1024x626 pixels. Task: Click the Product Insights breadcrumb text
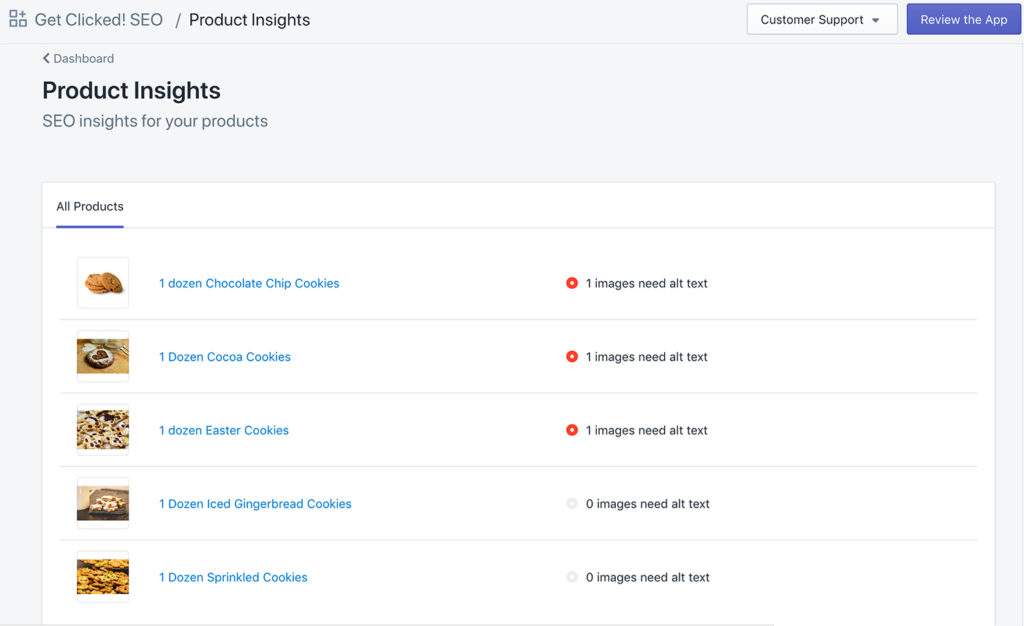(249, 20)
